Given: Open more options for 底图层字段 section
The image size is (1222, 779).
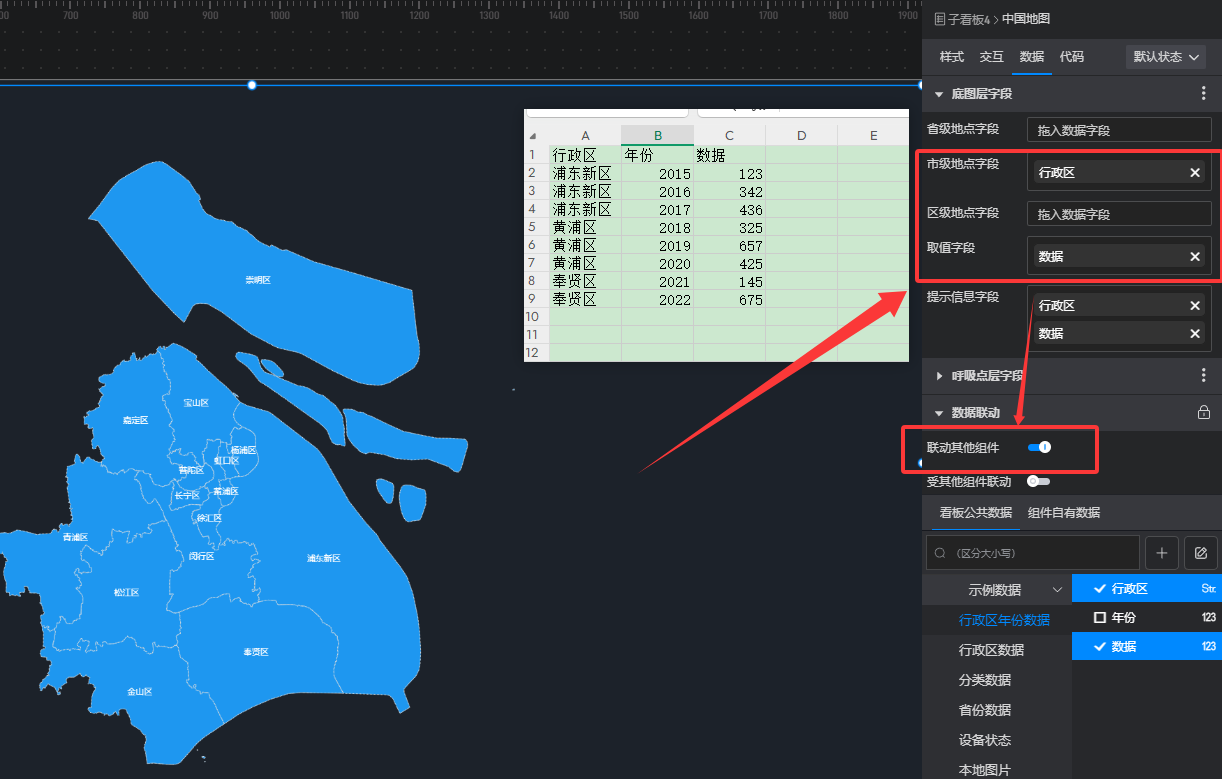Looking at the screenshot, I should tap(1203, 94).
